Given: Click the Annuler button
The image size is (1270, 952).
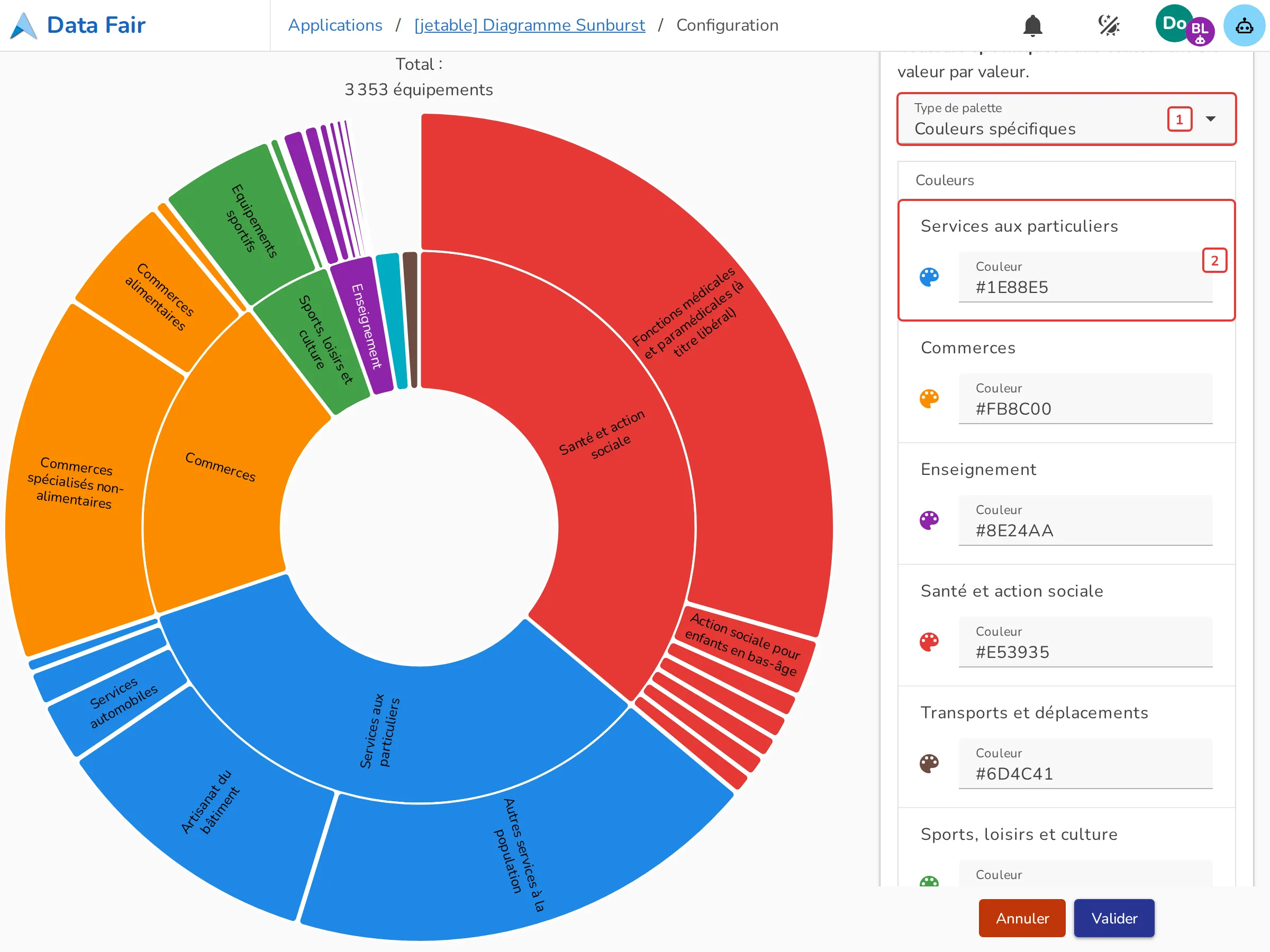Looking at the screenshot, I should pyautogui.click(x=1022, y=918).
